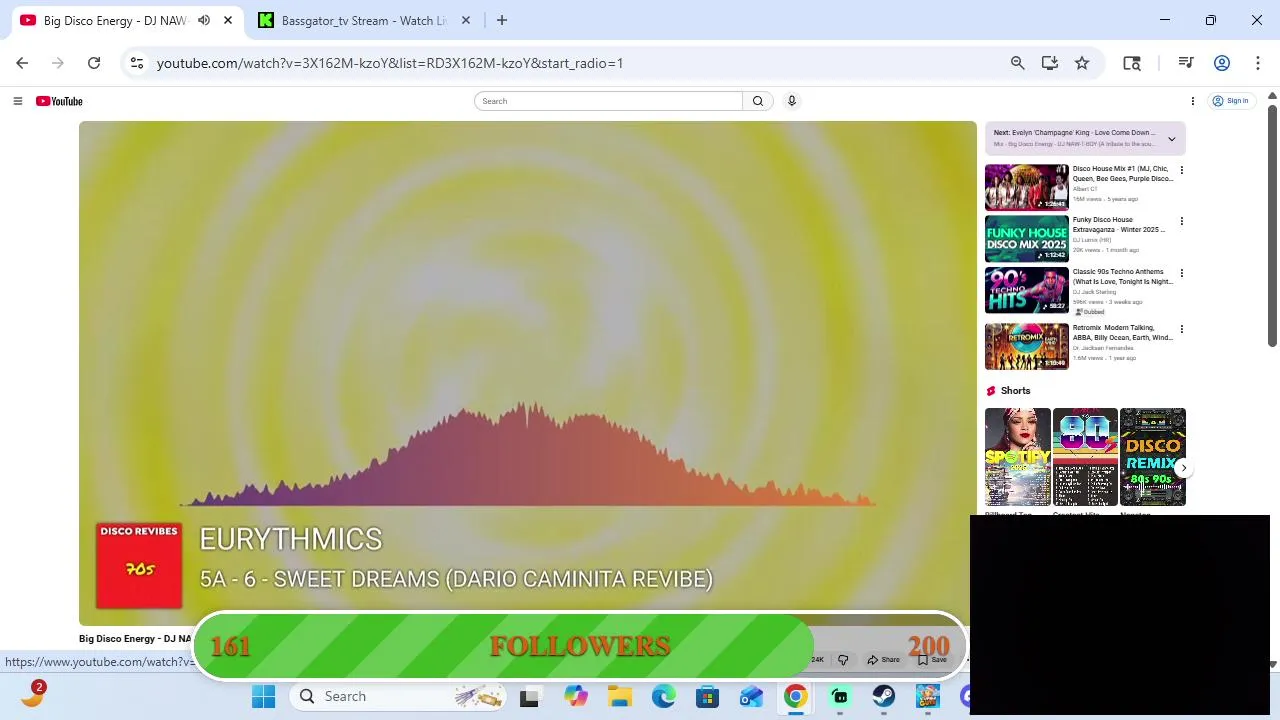Dislike the video with thumbs-down button
Viewport: 1280px width, 720px height.
pos(843,660)
